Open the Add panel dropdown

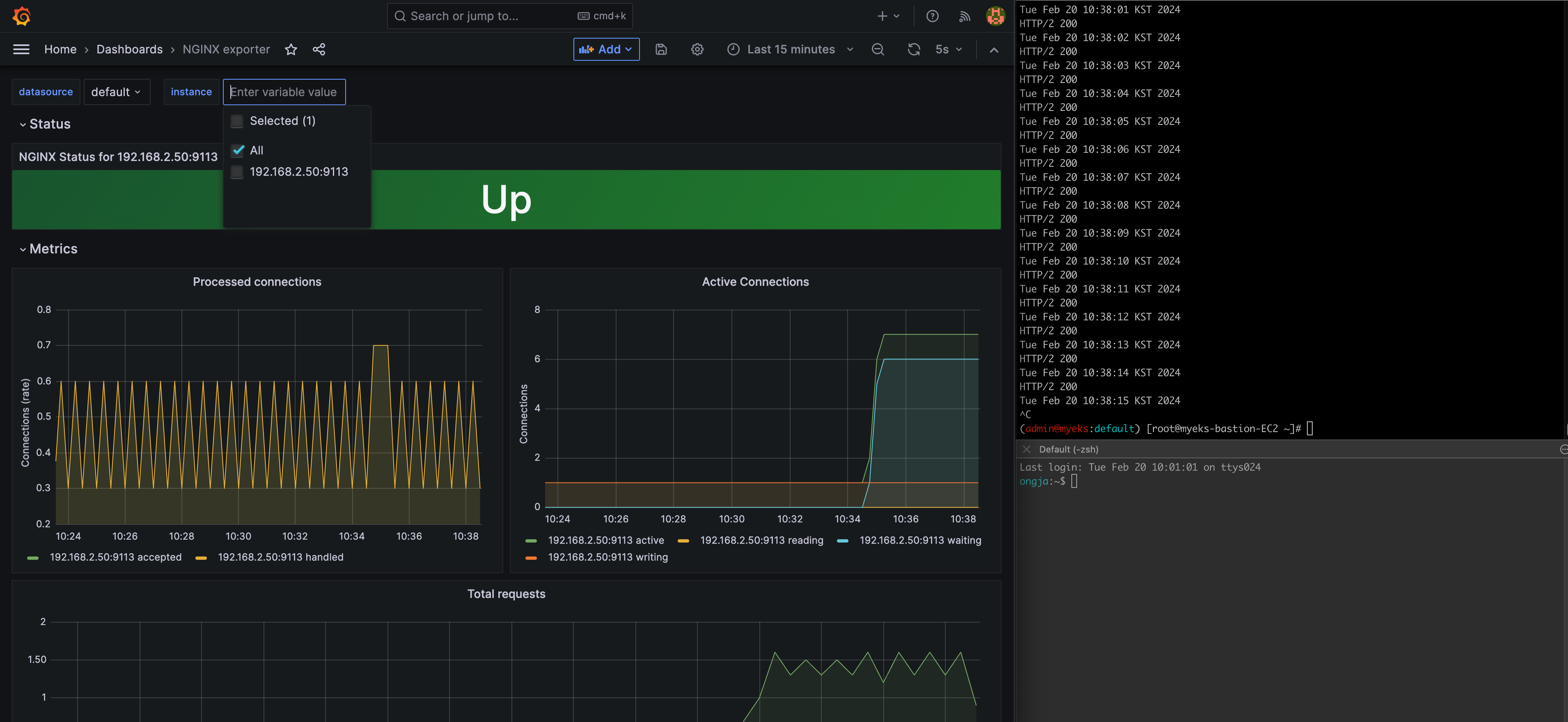(x=606, y=49)
